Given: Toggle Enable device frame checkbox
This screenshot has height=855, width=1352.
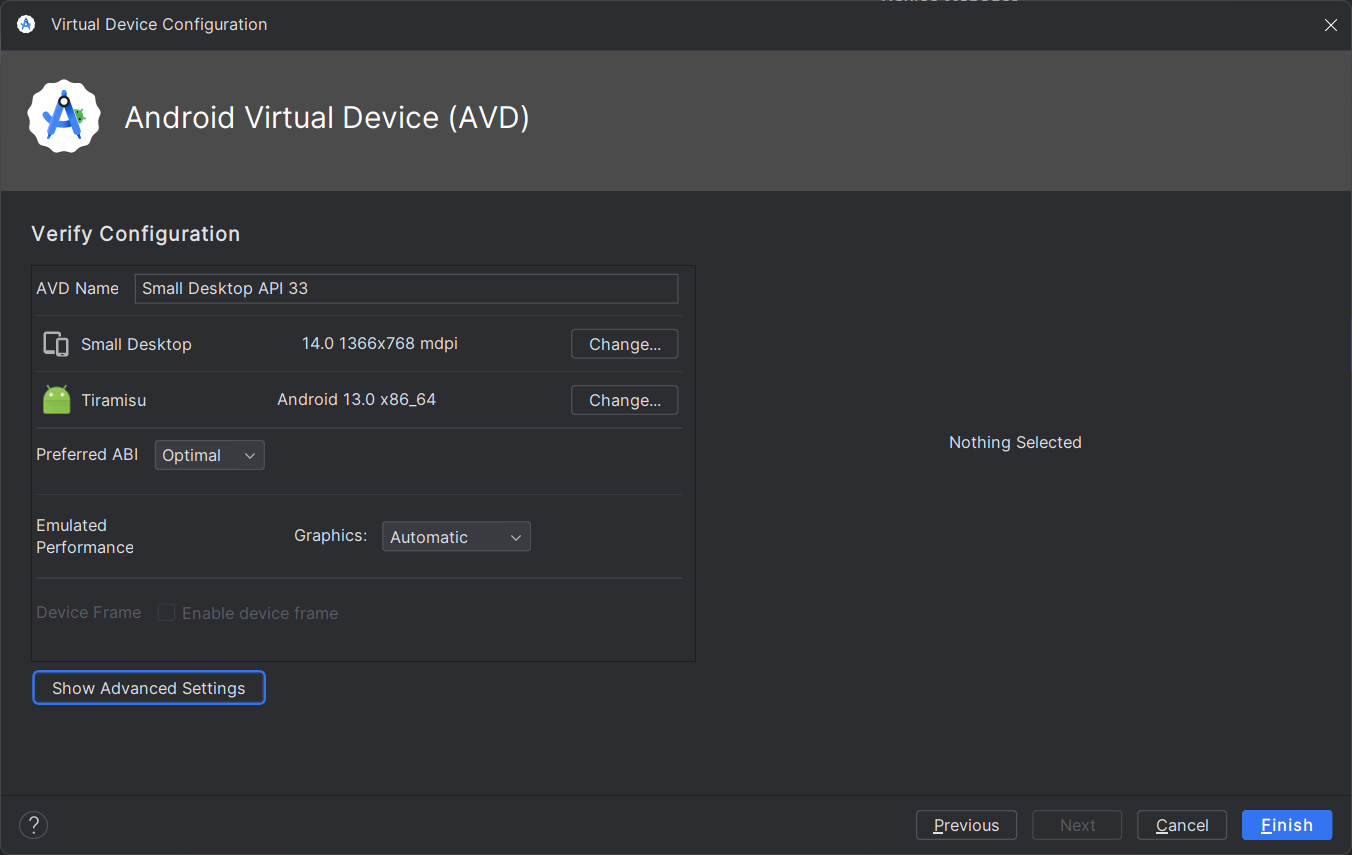Looking at the screenshot, I should [x=167, y=613].
